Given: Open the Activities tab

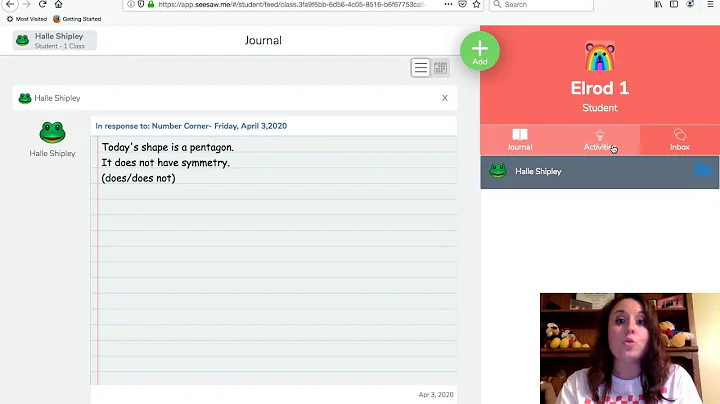Looking at the screenshot, I should [x=599, y=140].
